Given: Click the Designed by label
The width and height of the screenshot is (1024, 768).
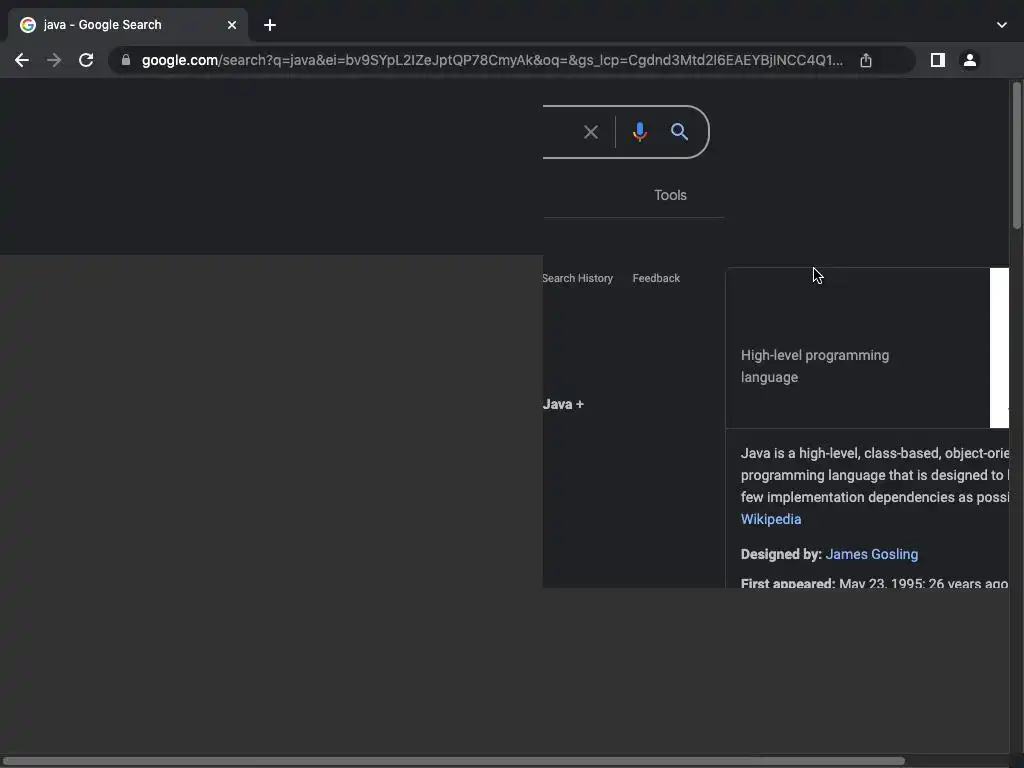Looking at the screenshot, I should (x=781, y=554).
